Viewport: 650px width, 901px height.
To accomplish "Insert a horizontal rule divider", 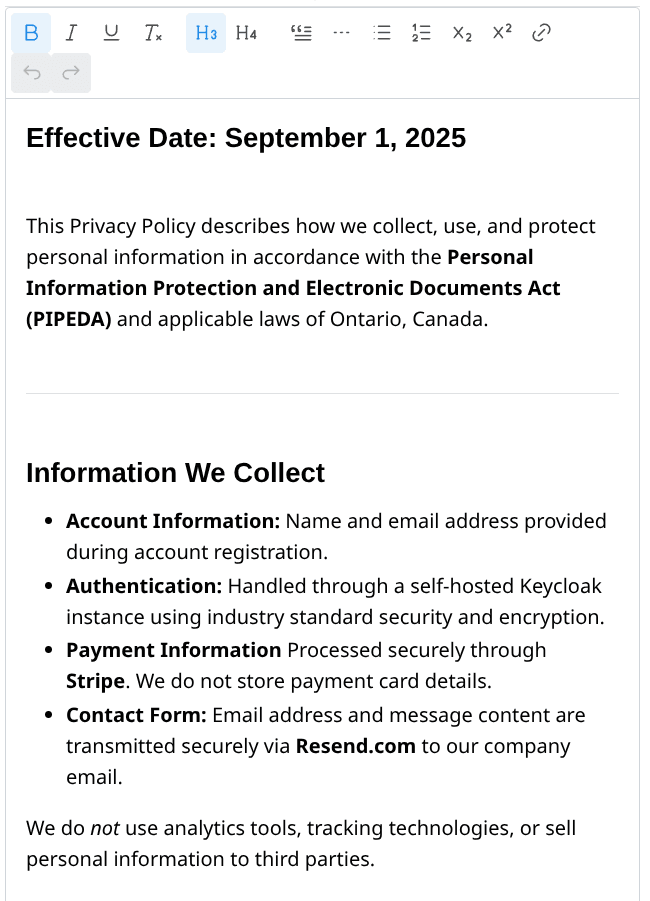I will click(342, 33).
